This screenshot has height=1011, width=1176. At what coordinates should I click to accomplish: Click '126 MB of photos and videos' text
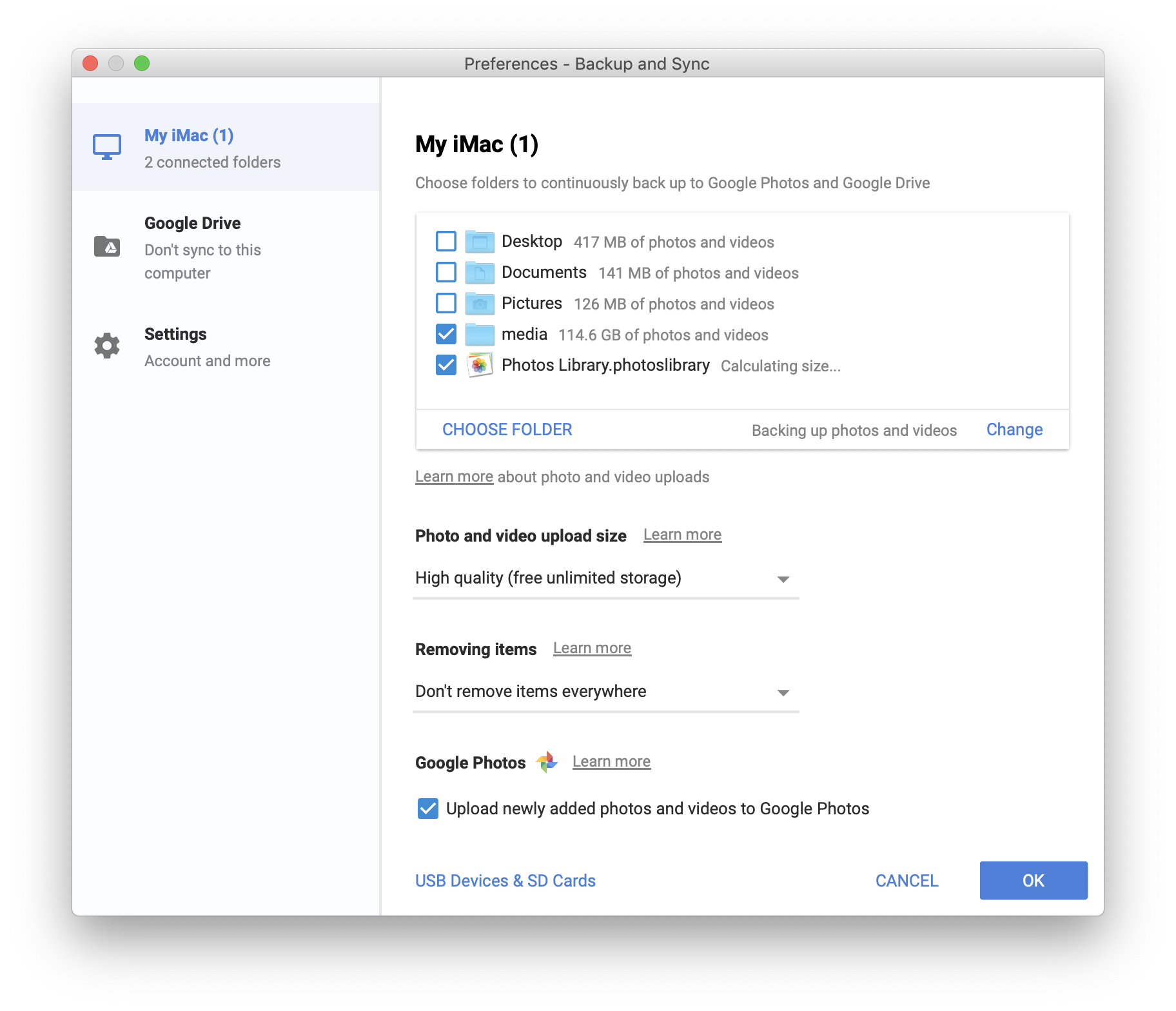tap(674, 304)
